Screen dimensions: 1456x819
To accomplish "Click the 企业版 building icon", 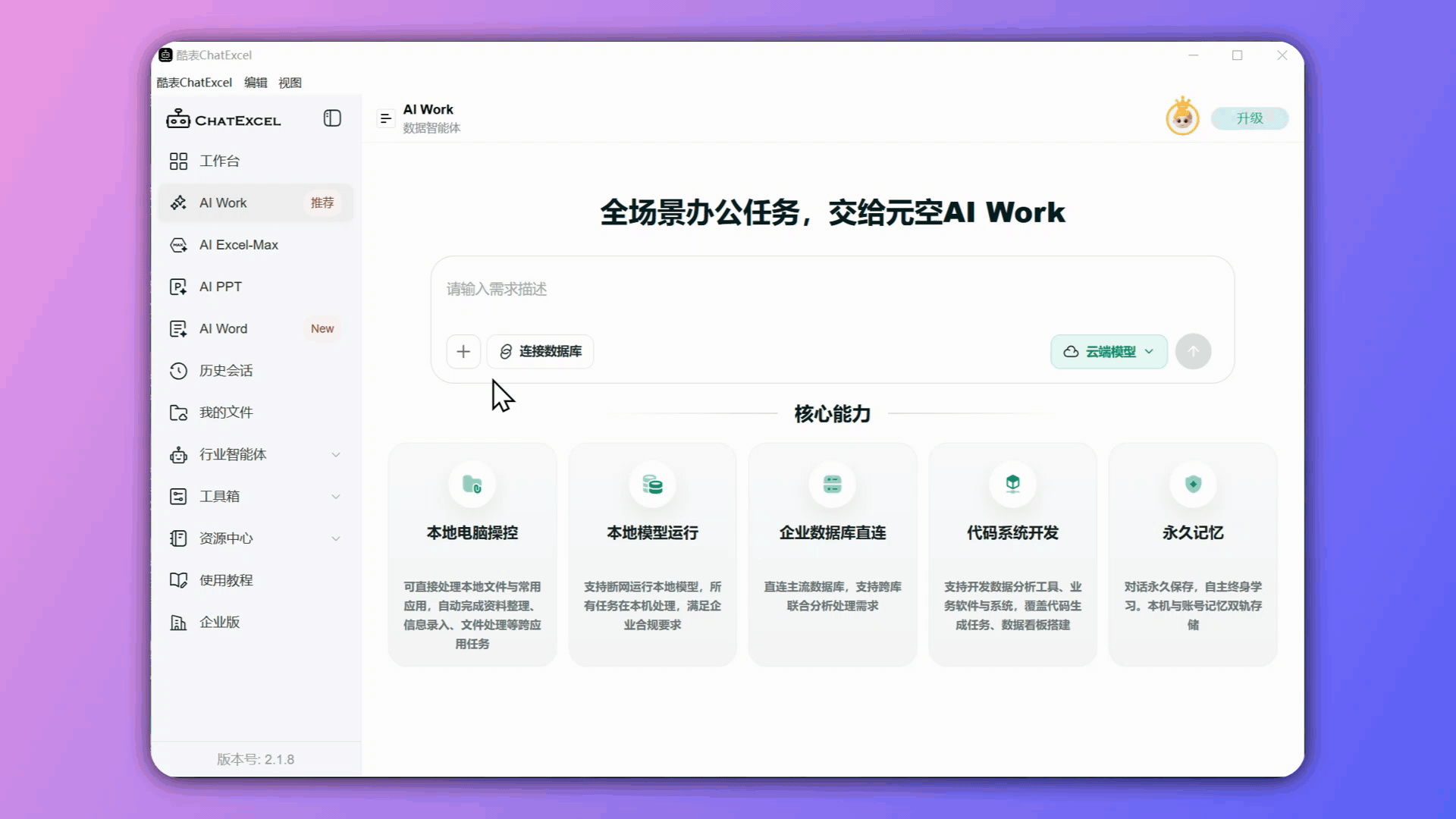I will pos(178,622).
